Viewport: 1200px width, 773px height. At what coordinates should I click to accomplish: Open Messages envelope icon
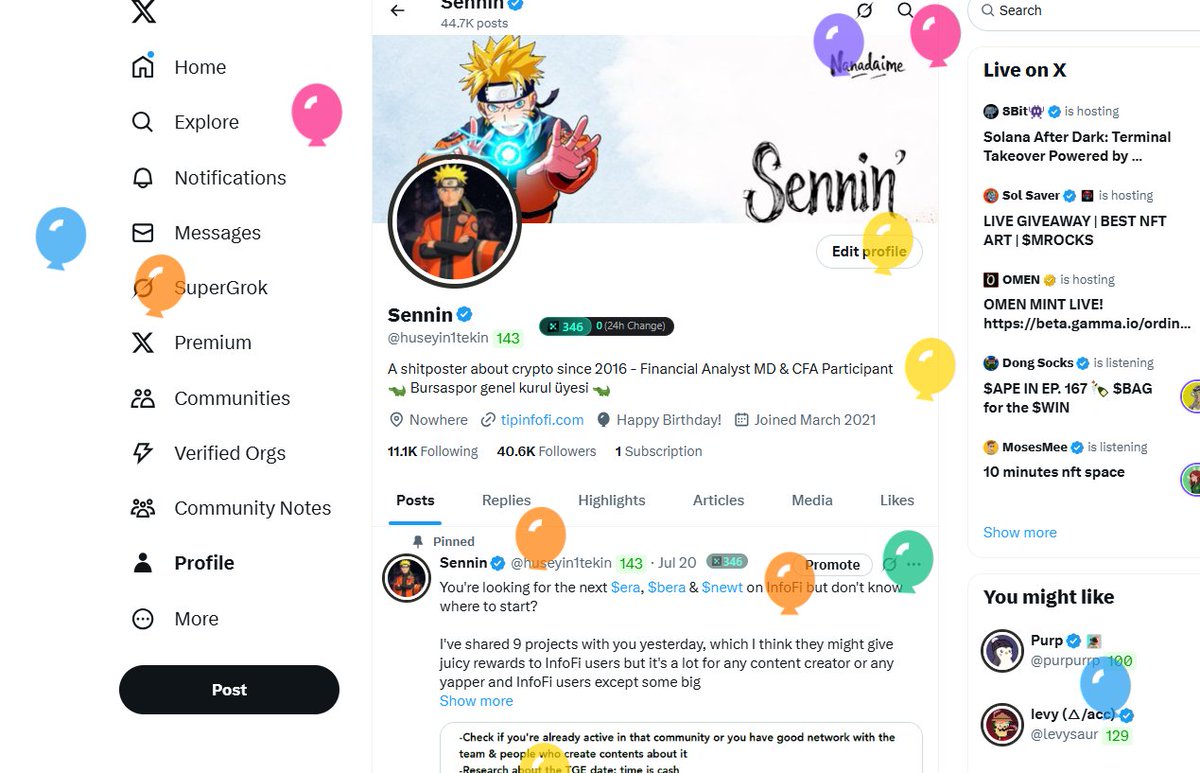click(143, 232)
